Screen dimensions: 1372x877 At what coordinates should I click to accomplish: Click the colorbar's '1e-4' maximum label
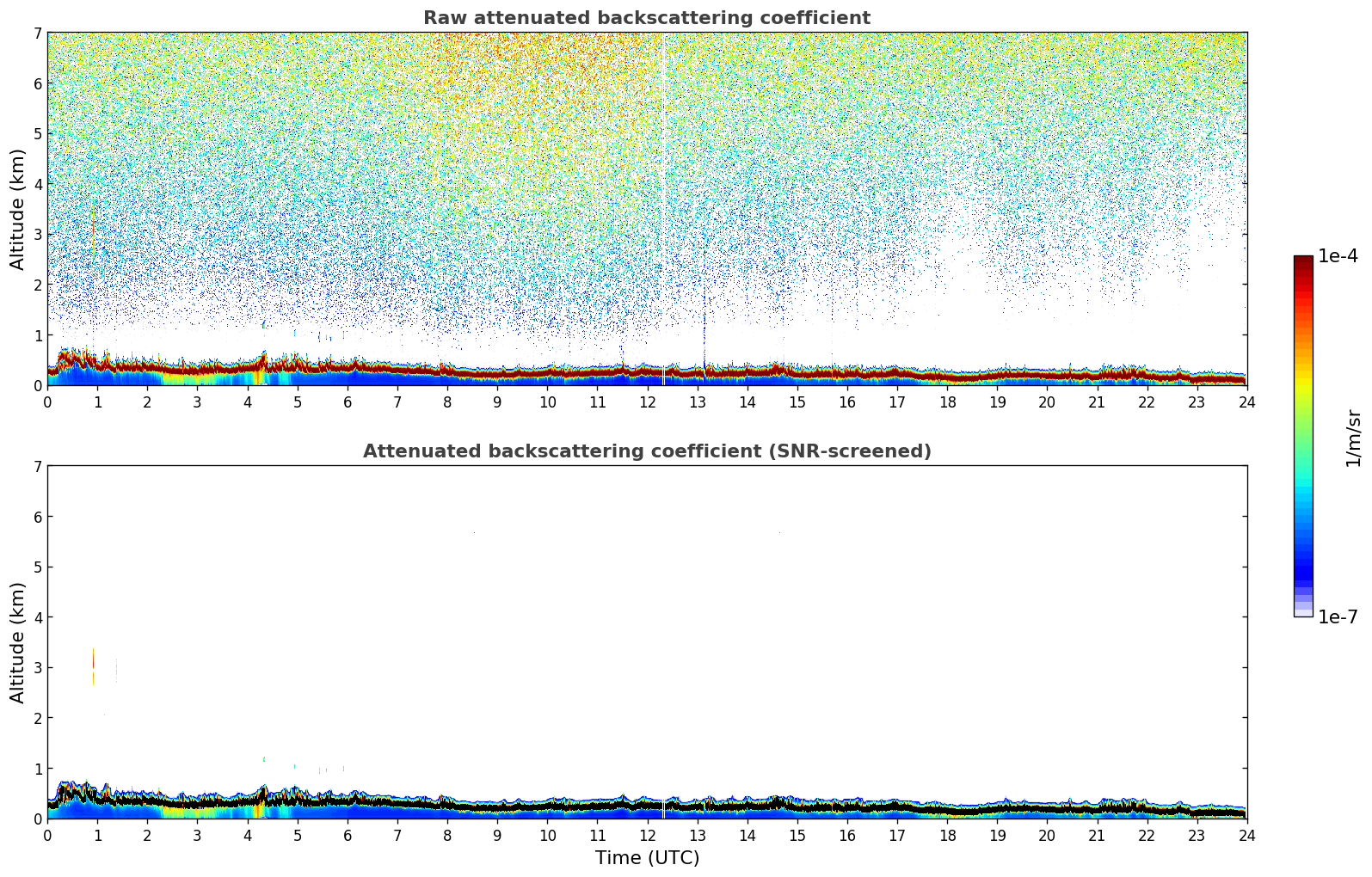[1338, 256]
